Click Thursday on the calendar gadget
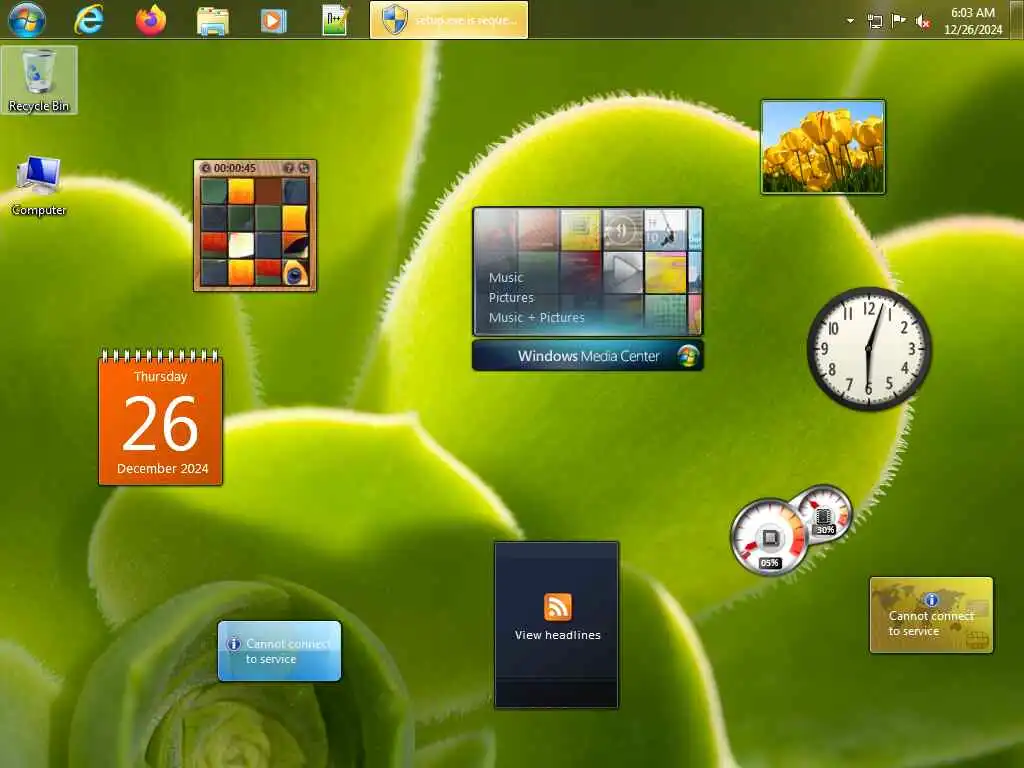Screen dimensions: 1024x768 pos(161,377)
